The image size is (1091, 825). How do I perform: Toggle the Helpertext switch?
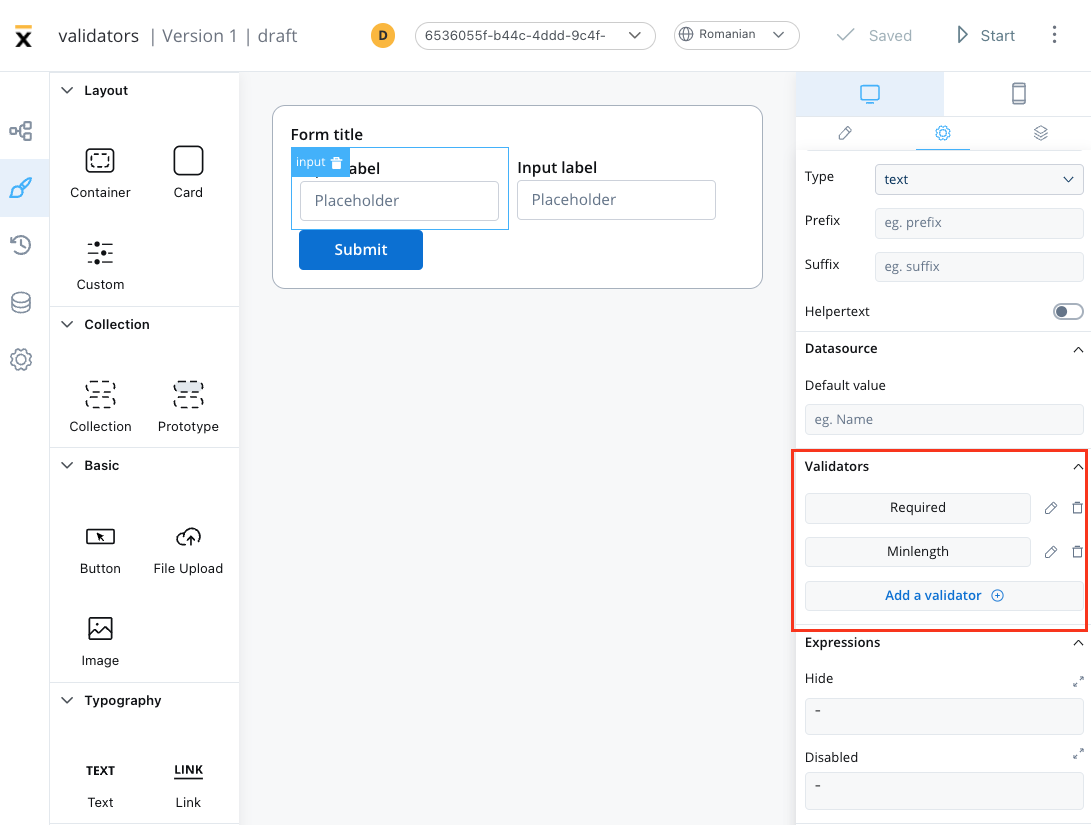1067,312
